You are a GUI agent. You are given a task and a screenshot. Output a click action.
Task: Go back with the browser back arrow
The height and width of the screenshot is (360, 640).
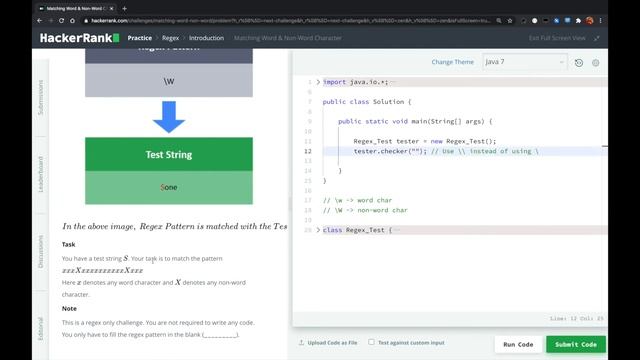click(x=40, y=20)
